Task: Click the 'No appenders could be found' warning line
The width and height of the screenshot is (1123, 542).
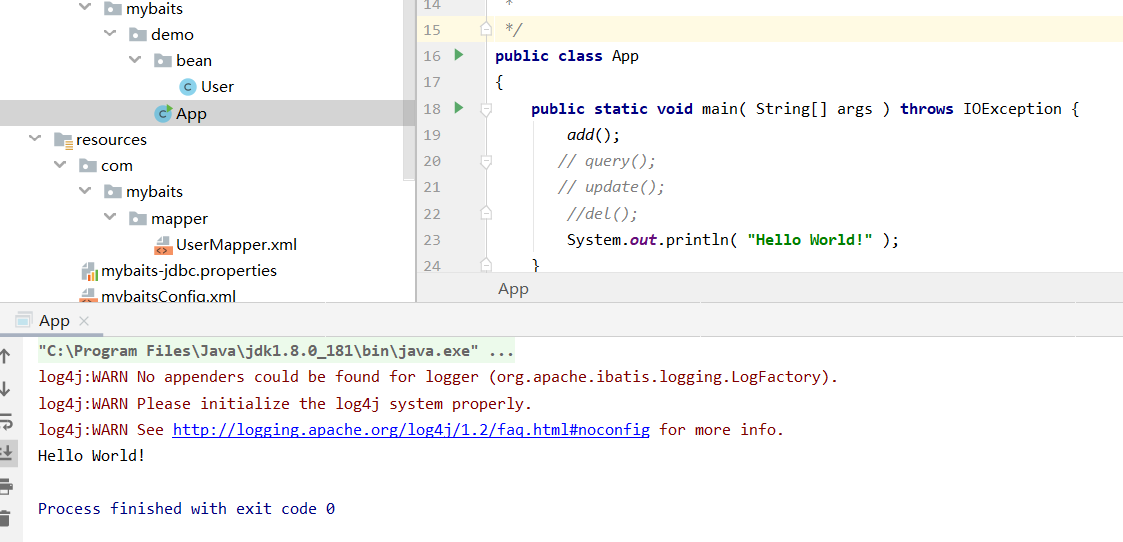Action: pos(438,377)
